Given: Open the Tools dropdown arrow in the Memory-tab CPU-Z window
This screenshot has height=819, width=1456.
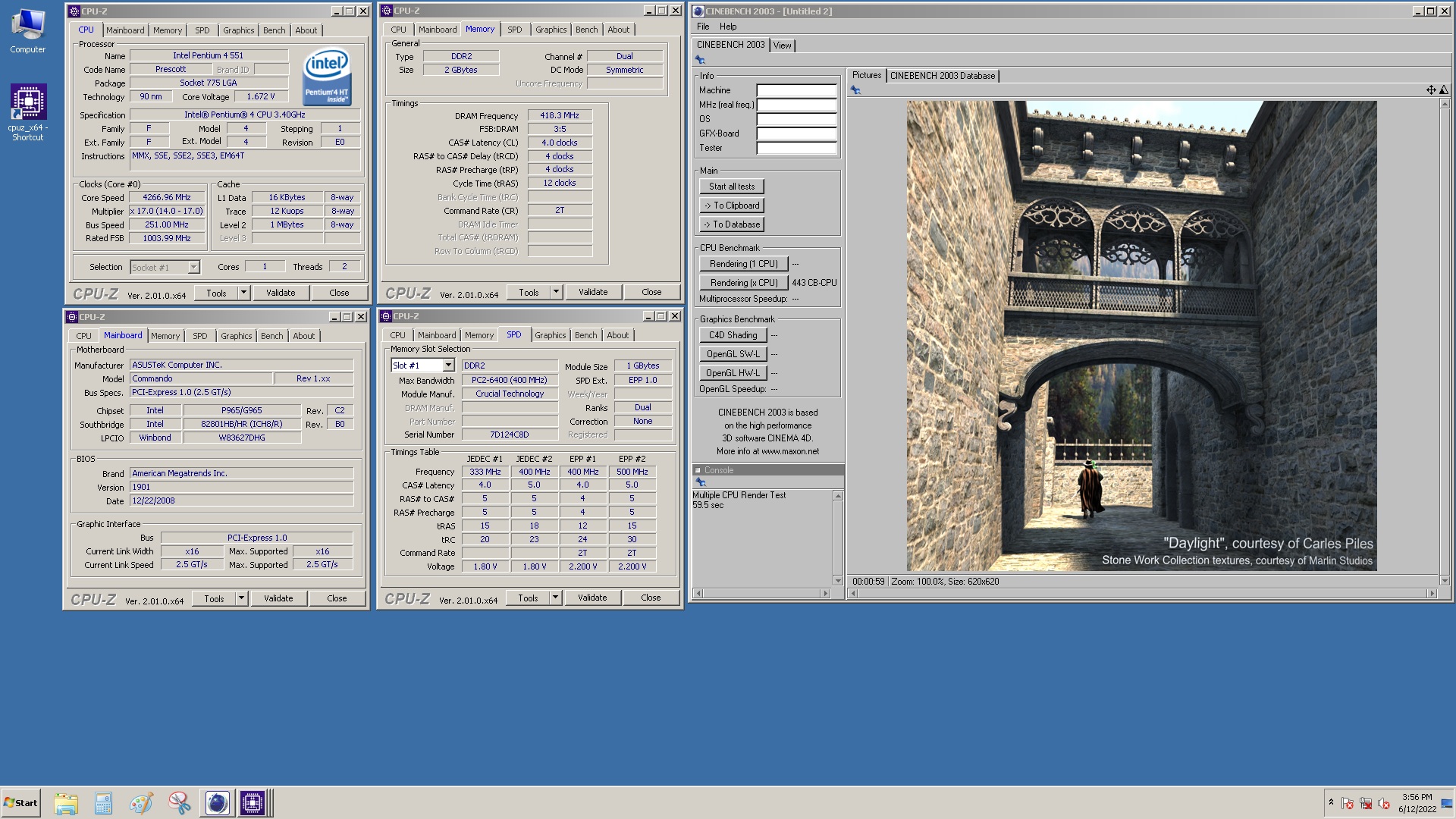Looking at the screenshot, I should click(x=556, y=292).
